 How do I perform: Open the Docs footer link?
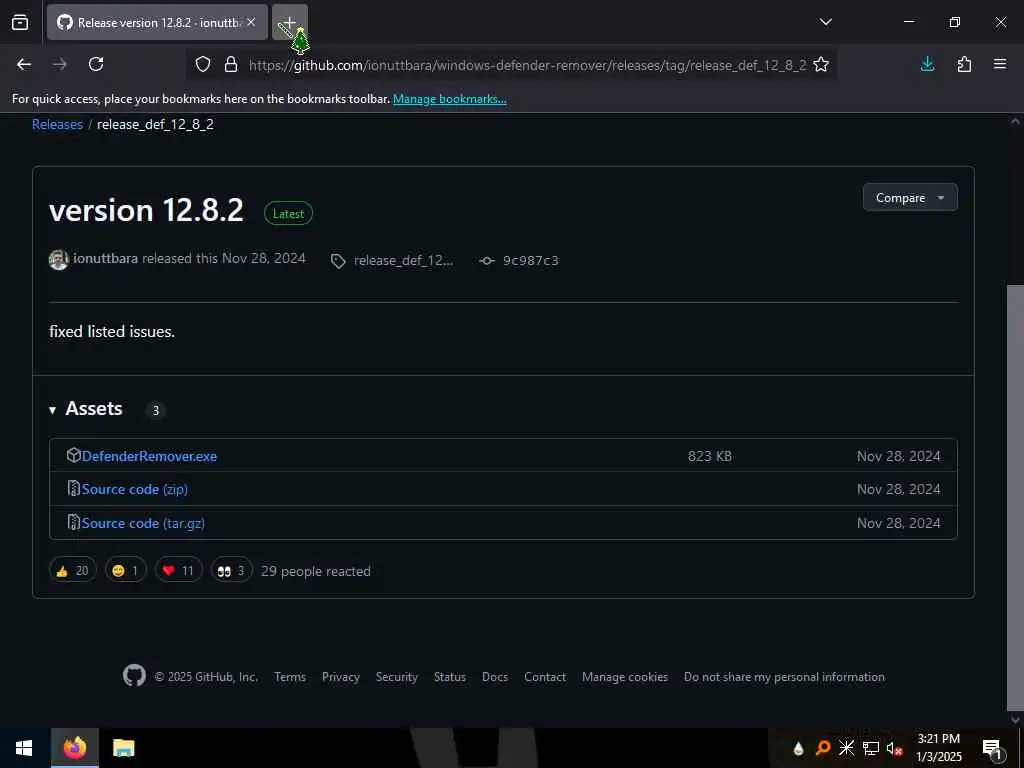click(494, 677)
